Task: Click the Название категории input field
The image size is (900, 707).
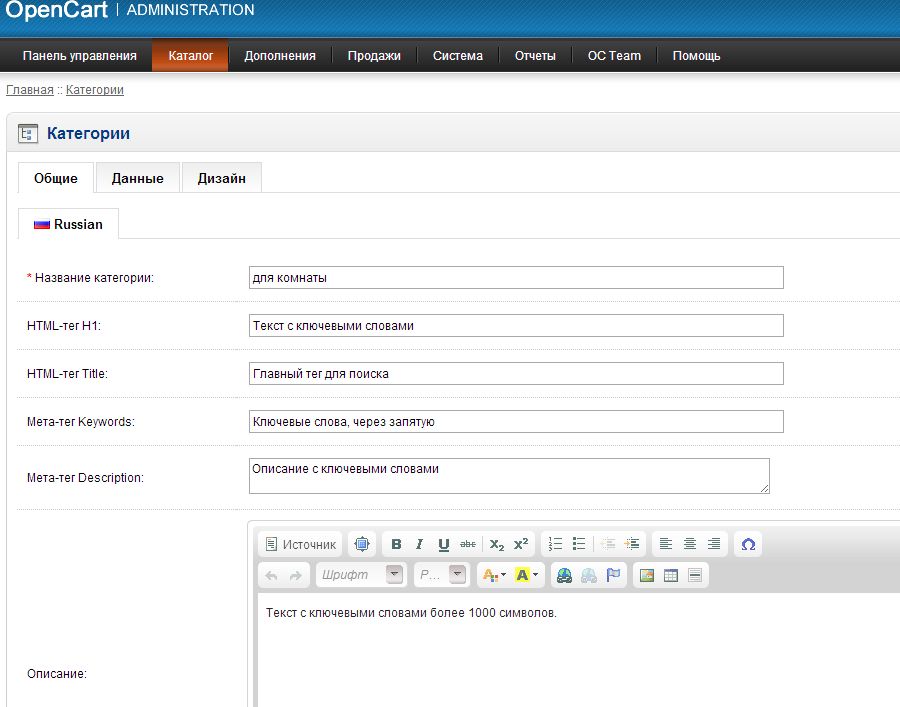Action: pos(515,277)
